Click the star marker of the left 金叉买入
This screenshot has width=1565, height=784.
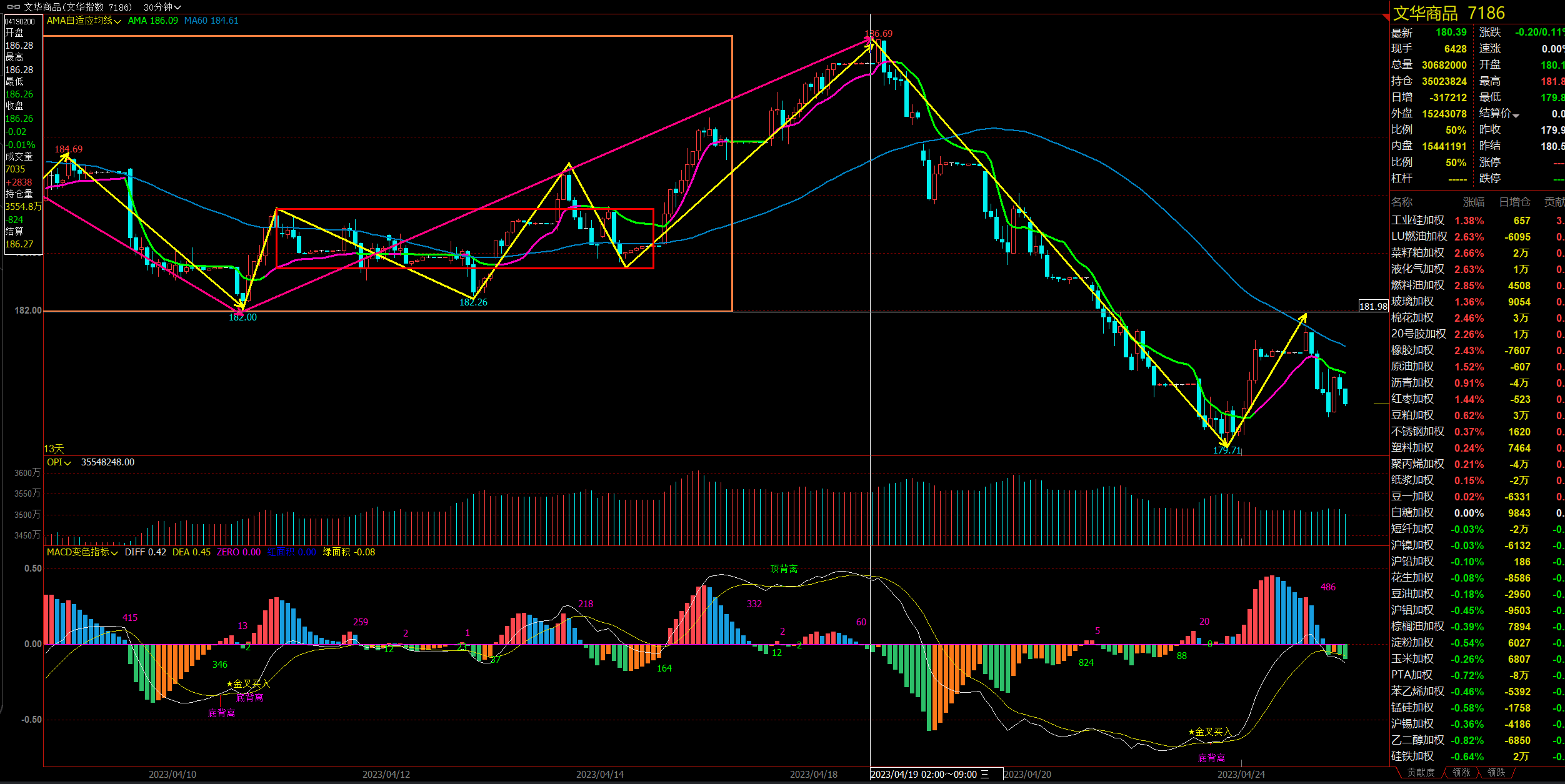(229, 684)
